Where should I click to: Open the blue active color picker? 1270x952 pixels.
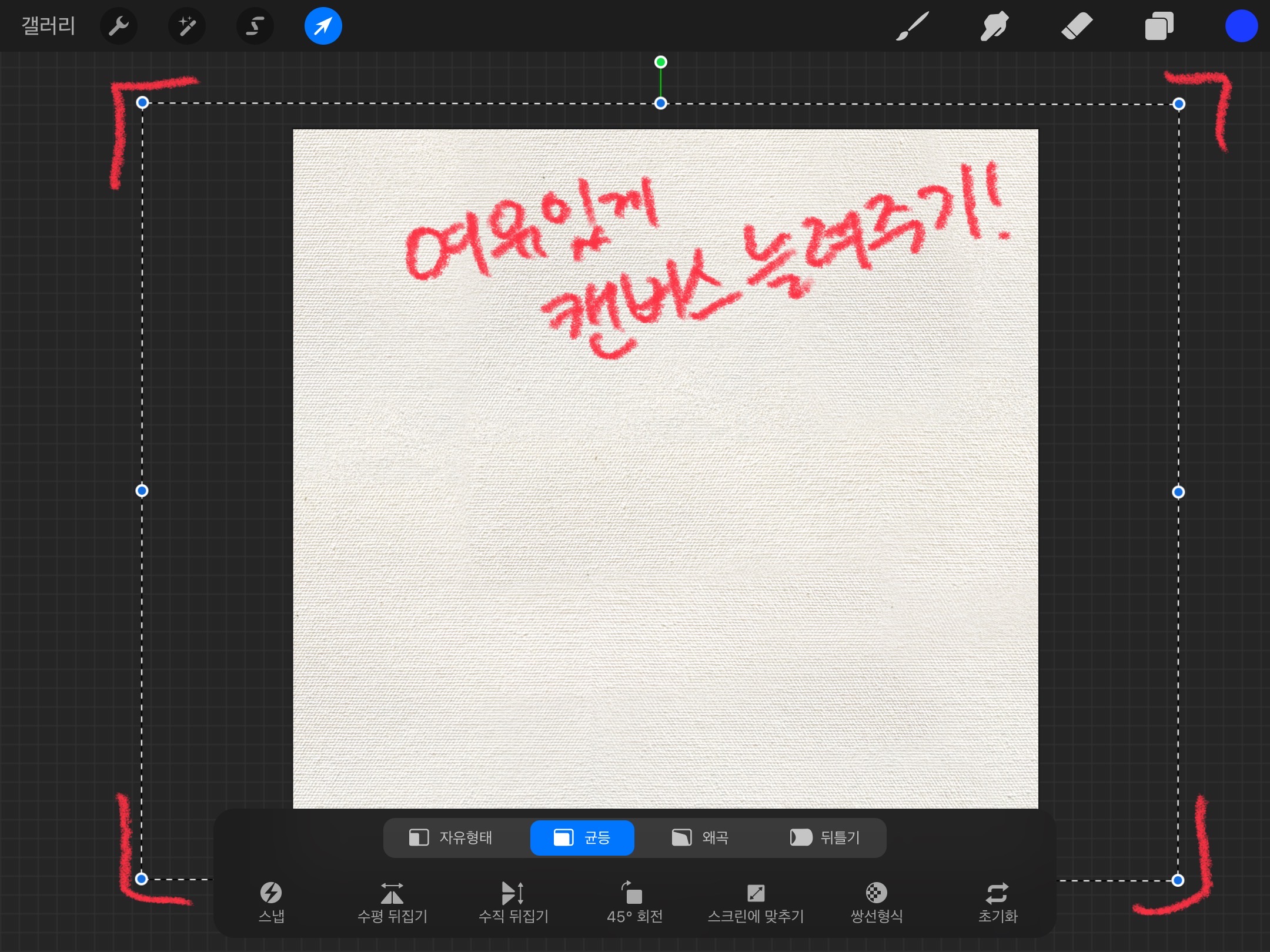point(1241,26)
